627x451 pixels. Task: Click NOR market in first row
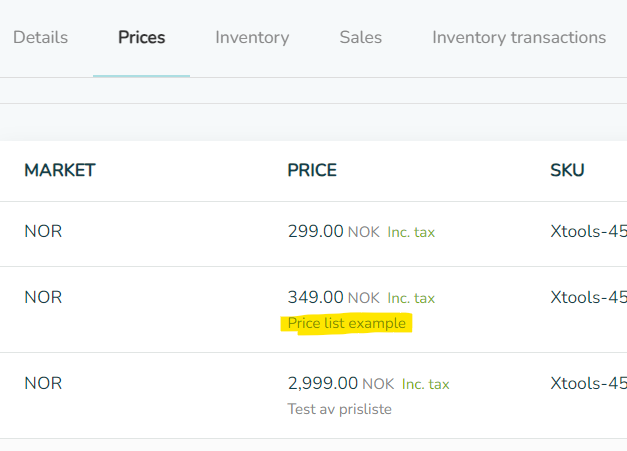(43, 231)
